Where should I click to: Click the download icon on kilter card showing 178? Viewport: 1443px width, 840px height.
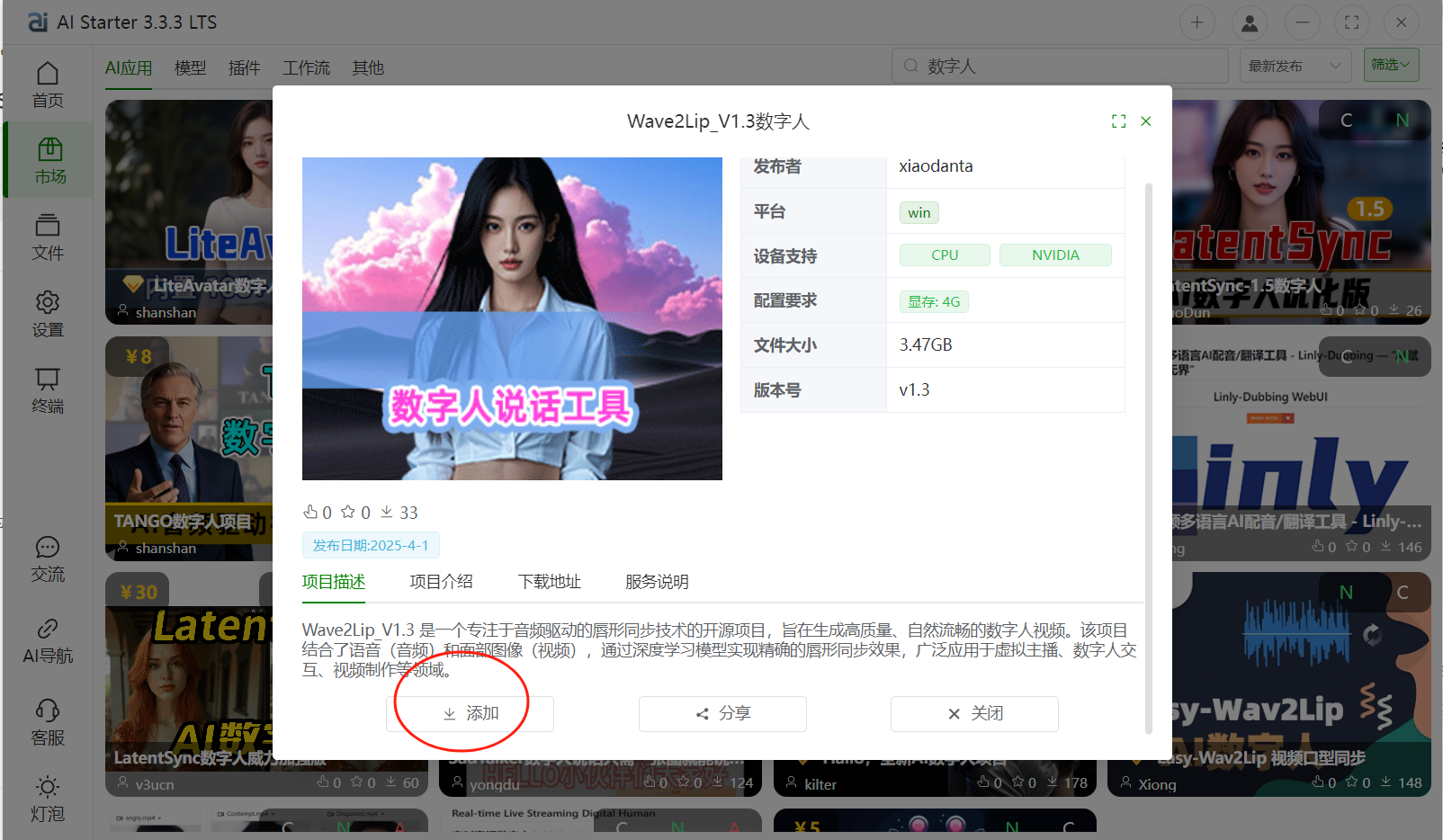[x=1052, y=782]
